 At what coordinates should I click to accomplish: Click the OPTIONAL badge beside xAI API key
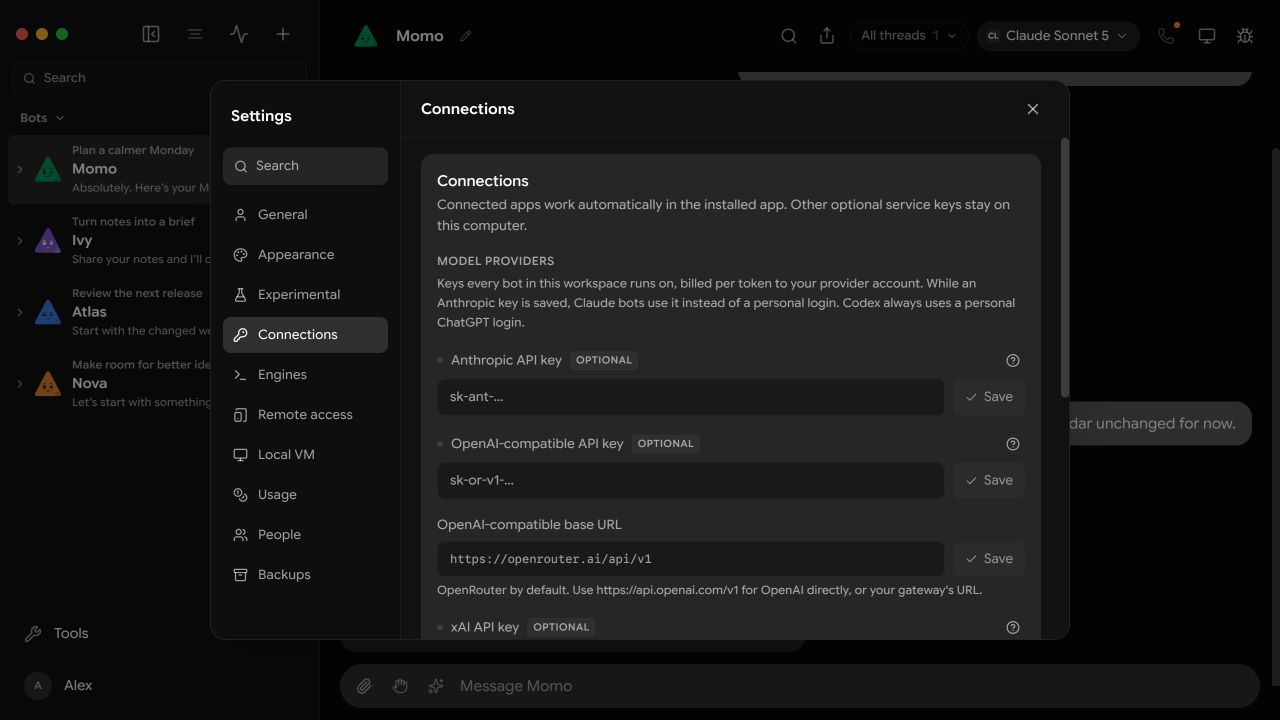(561, 627)
